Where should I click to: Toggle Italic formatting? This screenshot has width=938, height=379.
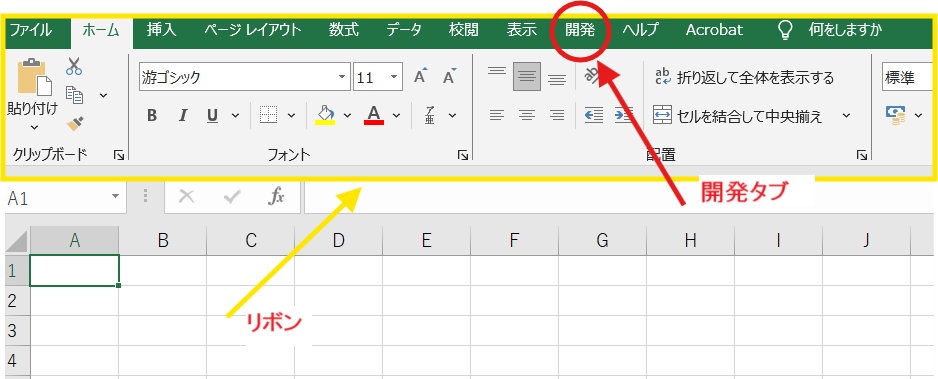[x=183, y=115]
